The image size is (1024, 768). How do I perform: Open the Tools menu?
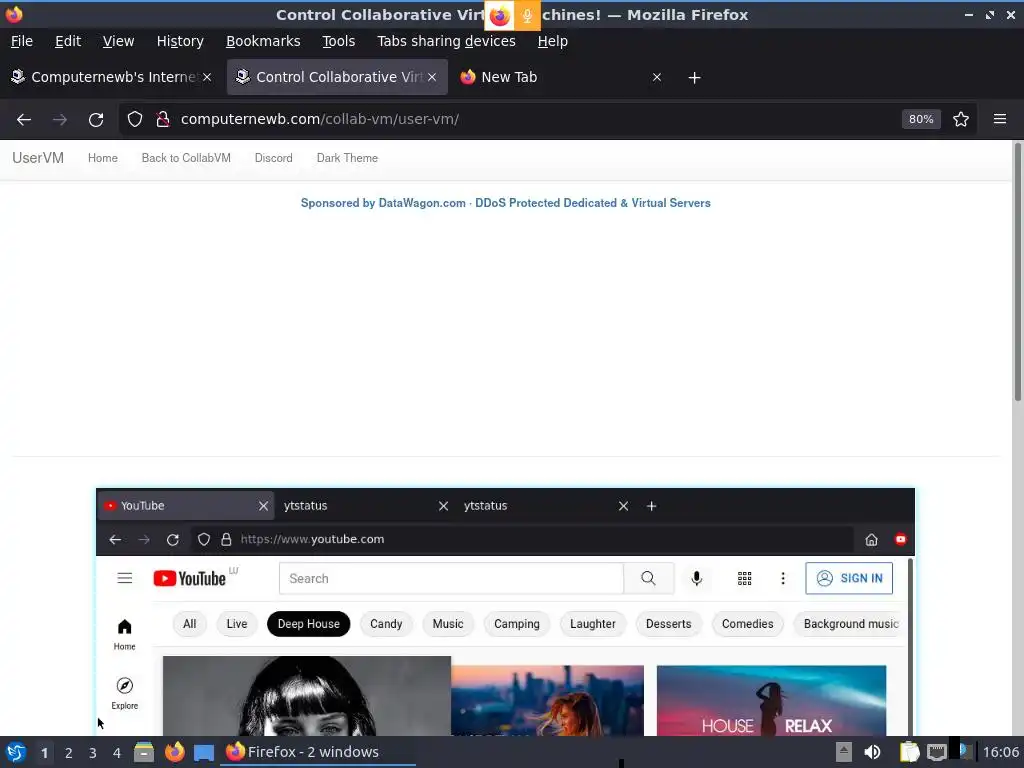point(338,41)
